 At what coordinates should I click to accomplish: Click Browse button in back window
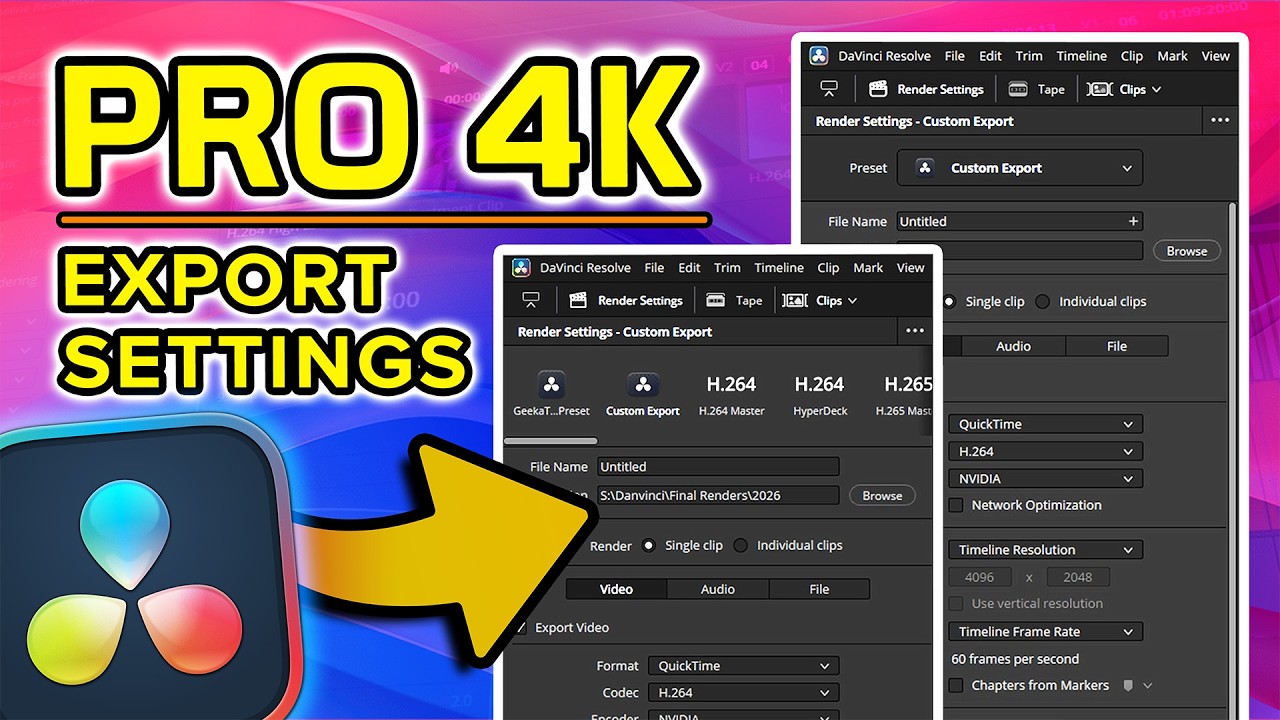pyautogui.click(x=1187, y=251)
